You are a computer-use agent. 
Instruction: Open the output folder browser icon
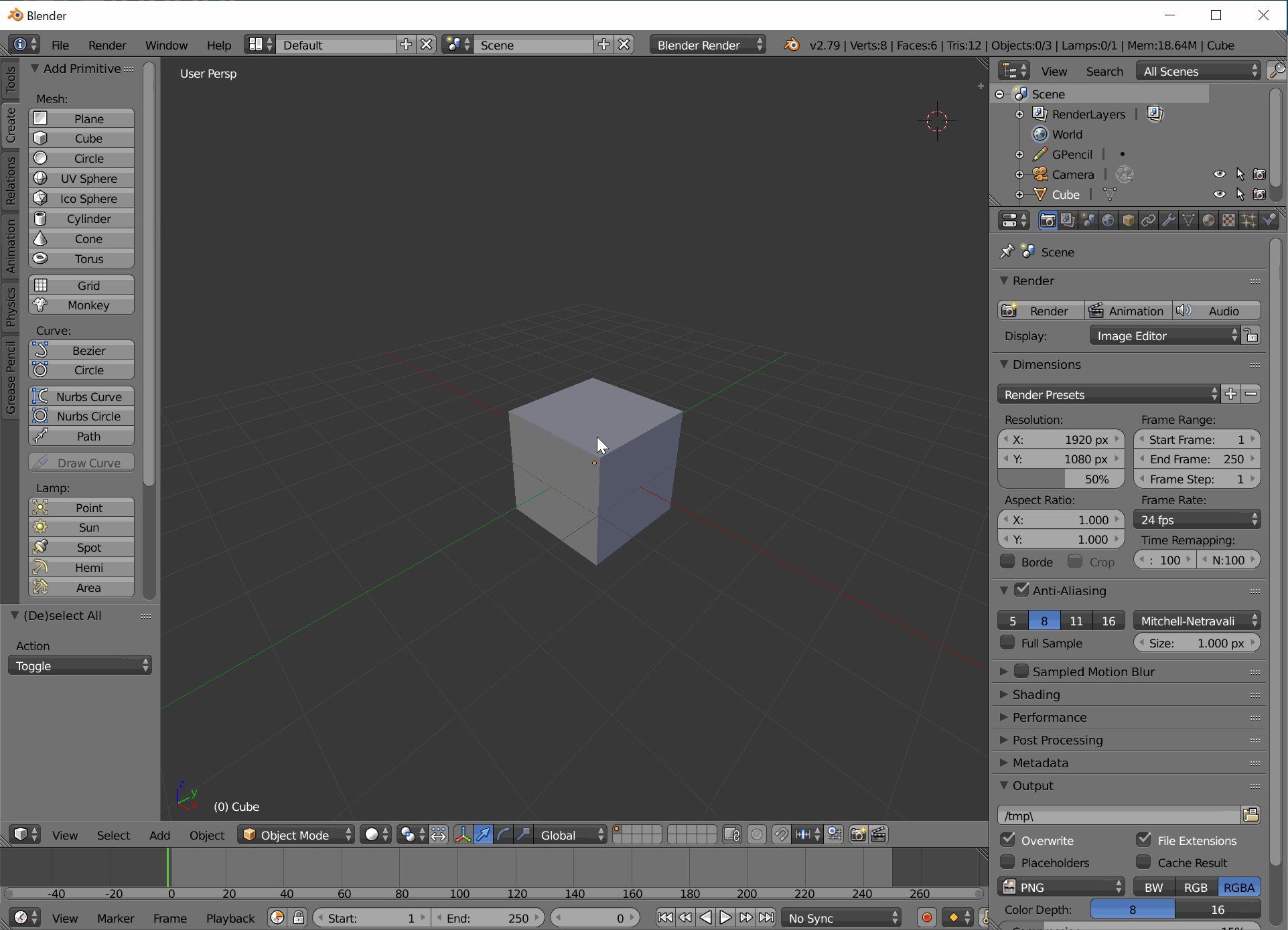[x=1250, y=815]
